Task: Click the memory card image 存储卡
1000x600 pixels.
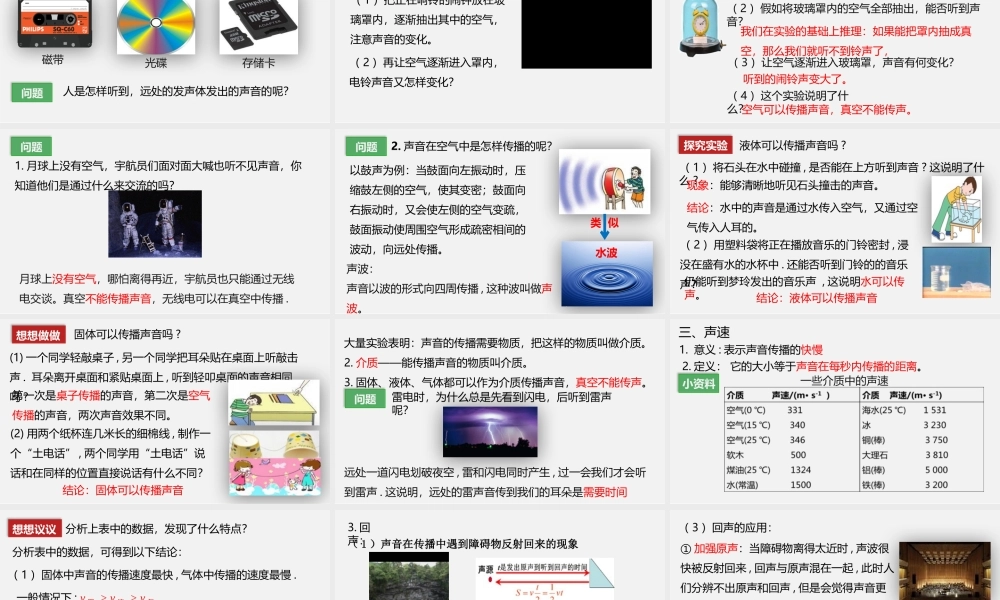Action: (258, 26)
